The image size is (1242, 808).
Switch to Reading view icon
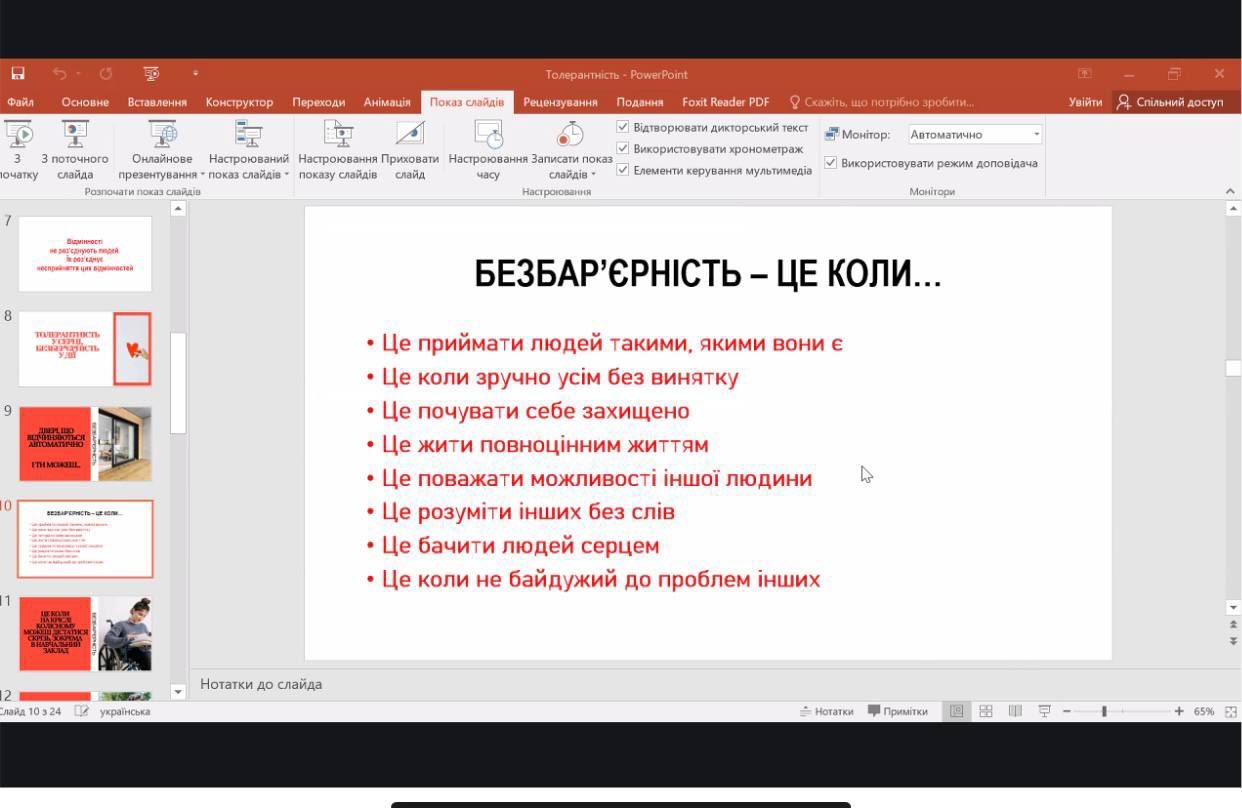pyautogui.click(x=1015, y=711)
